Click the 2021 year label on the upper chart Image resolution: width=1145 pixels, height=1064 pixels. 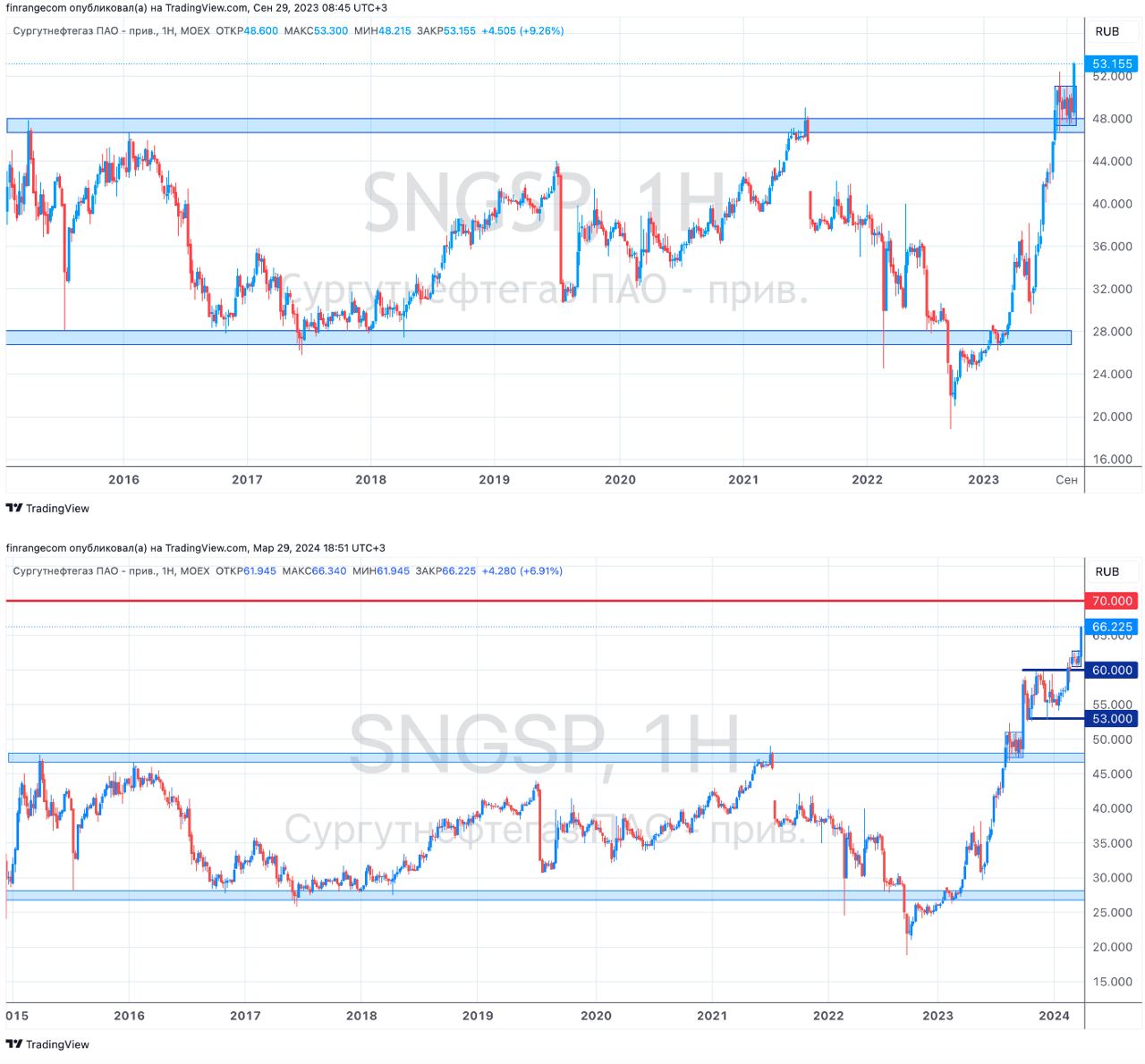743,479
